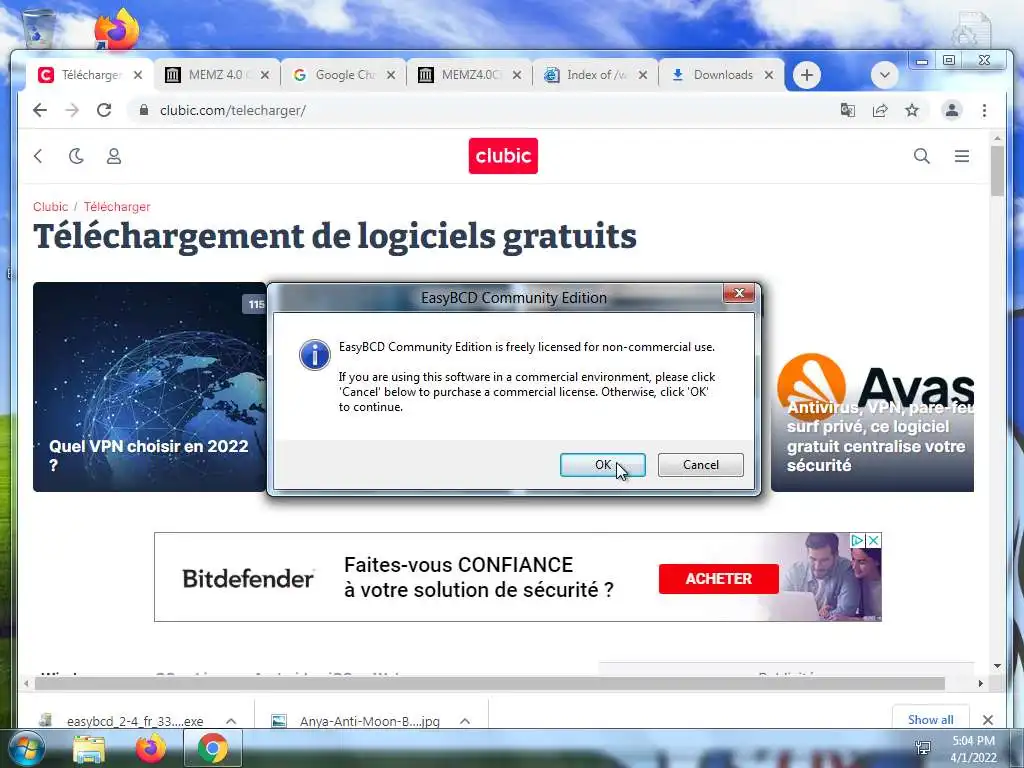Click the horizontal page scrollbar

(x=490, y=683)
